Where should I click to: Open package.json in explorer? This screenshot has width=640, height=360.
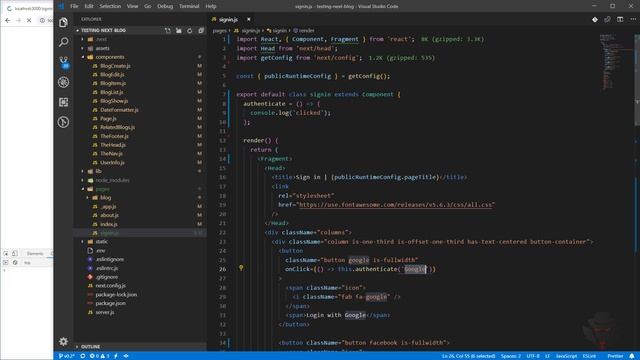(110, 303)
